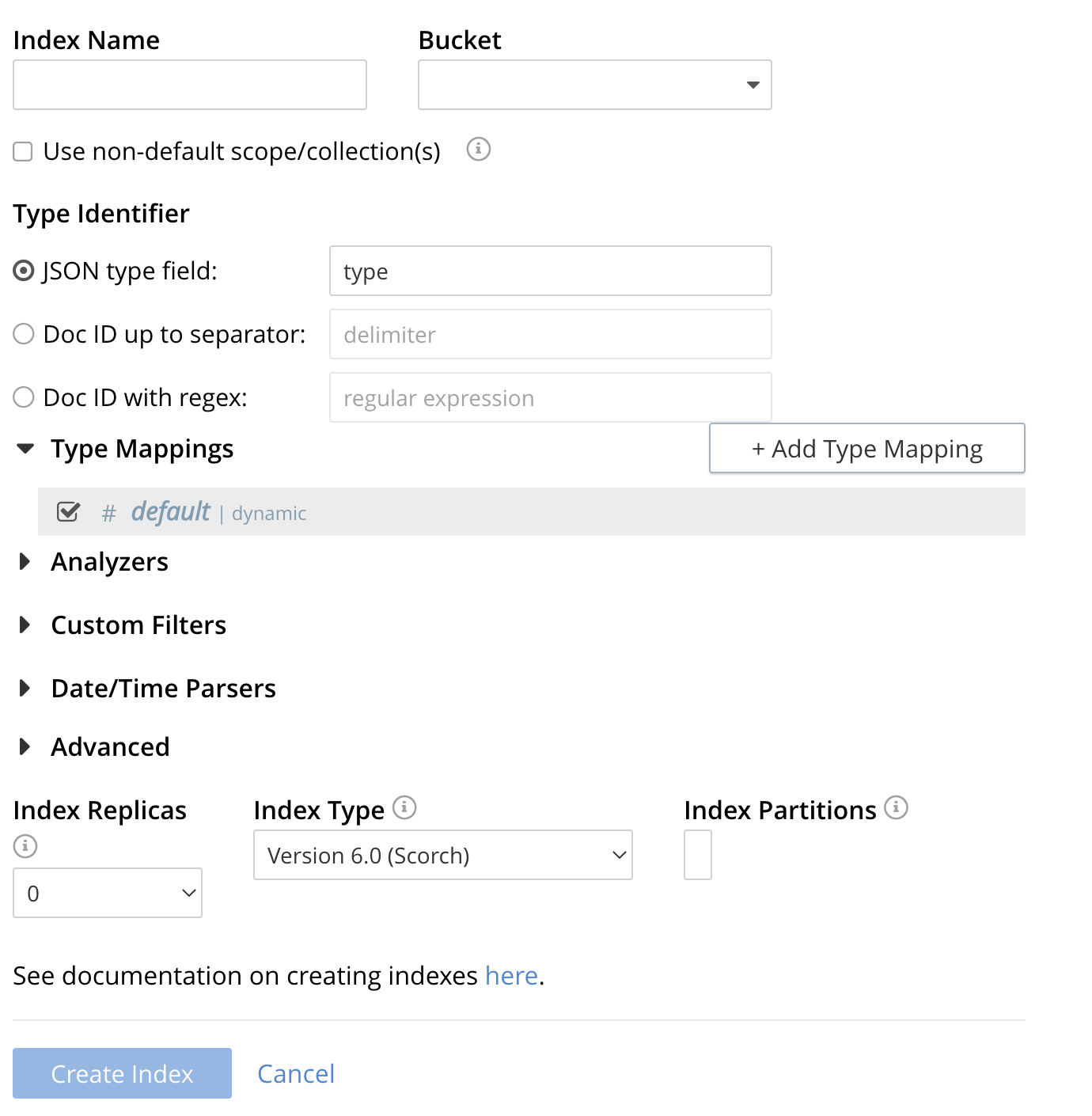This screenshot has width=1092, height=1116.
Task: Open the Index Replicas dropdown
Action: (108, 893)
